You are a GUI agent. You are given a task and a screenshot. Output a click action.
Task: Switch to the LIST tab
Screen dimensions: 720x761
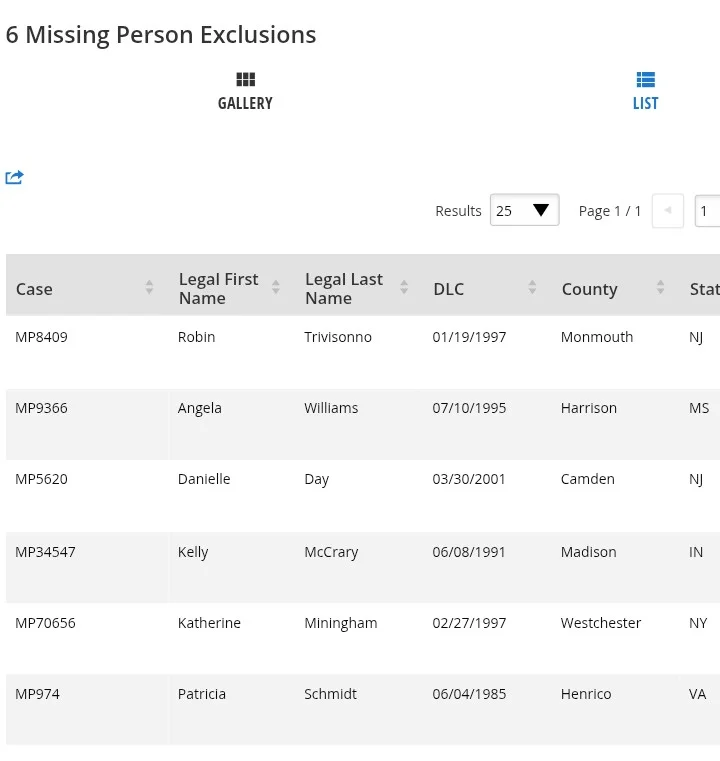pos(645,103)
